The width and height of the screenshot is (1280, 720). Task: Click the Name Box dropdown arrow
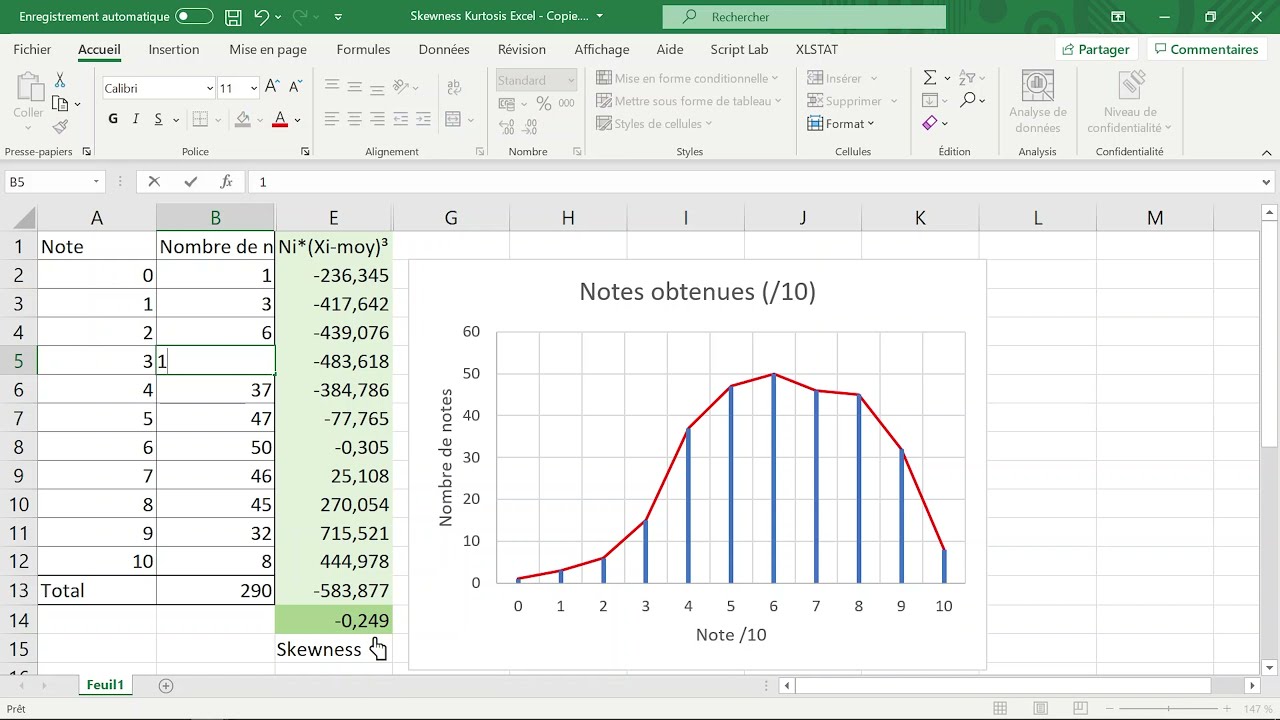coord(96,182)
